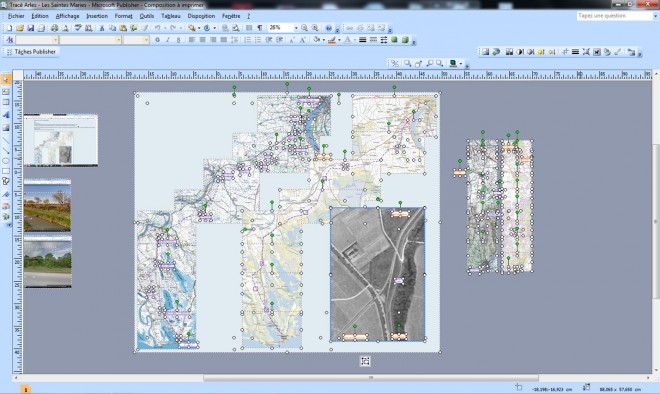Click the zoom out magnifier icon
Screen dimensions: 660x394
tap(304, 28)
